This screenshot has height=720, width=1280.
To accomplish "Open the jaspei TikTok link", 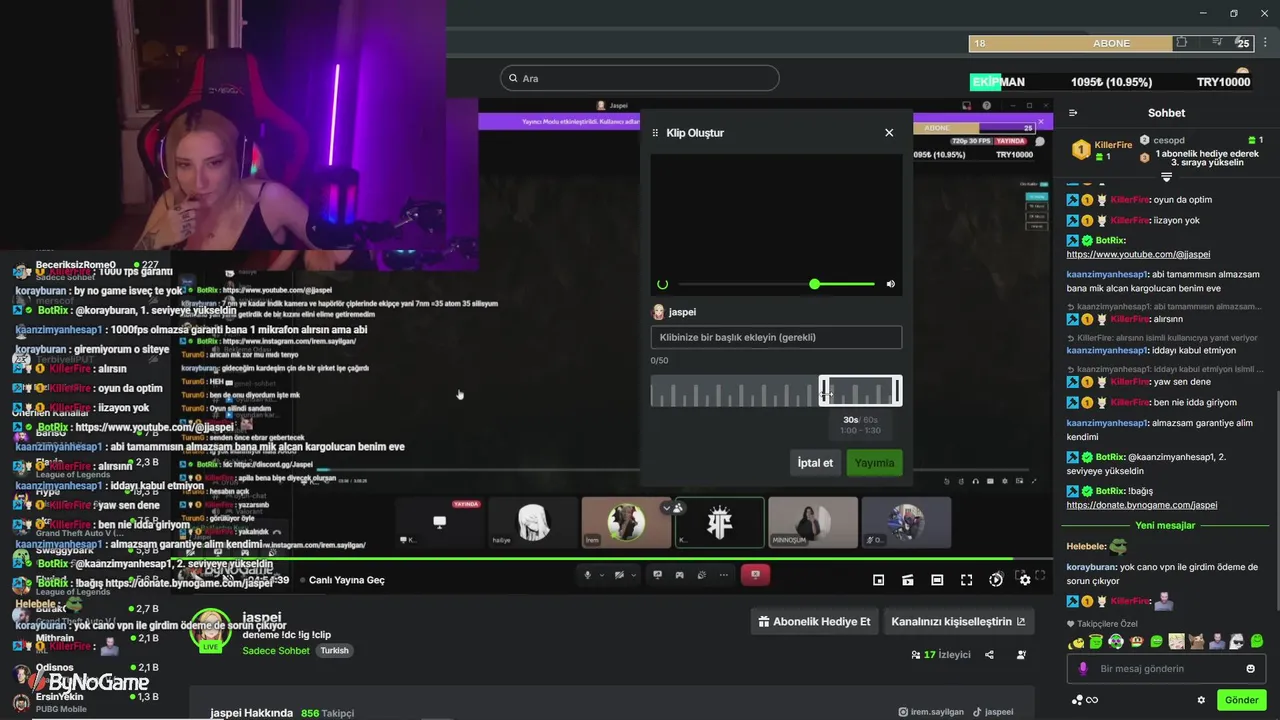I will [x=992, y=712].
